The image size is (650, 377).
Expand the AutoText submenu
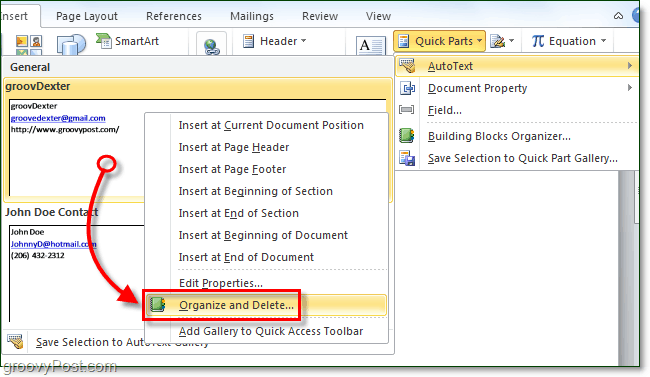(x=517, y=66)
